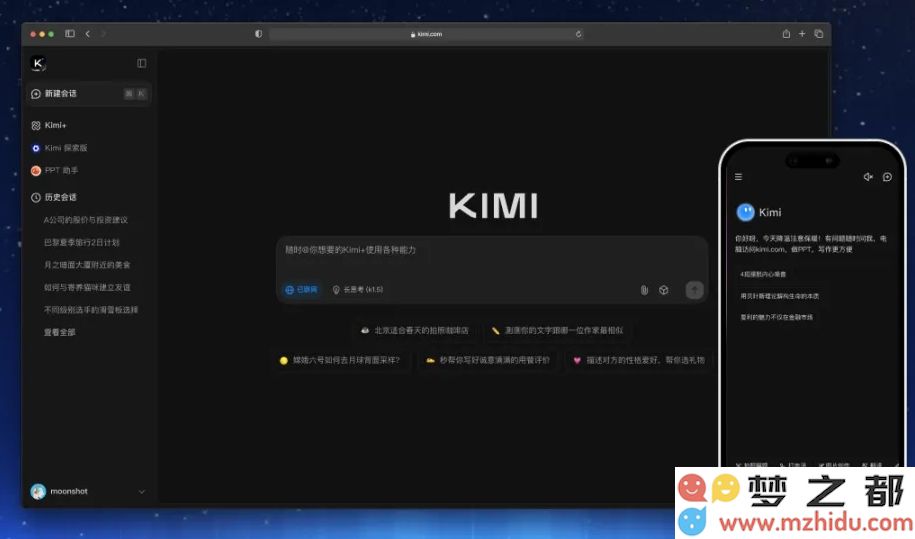Click the kimi.com address bar
This screenshot has height=539, width=915.
pos(427,34)
